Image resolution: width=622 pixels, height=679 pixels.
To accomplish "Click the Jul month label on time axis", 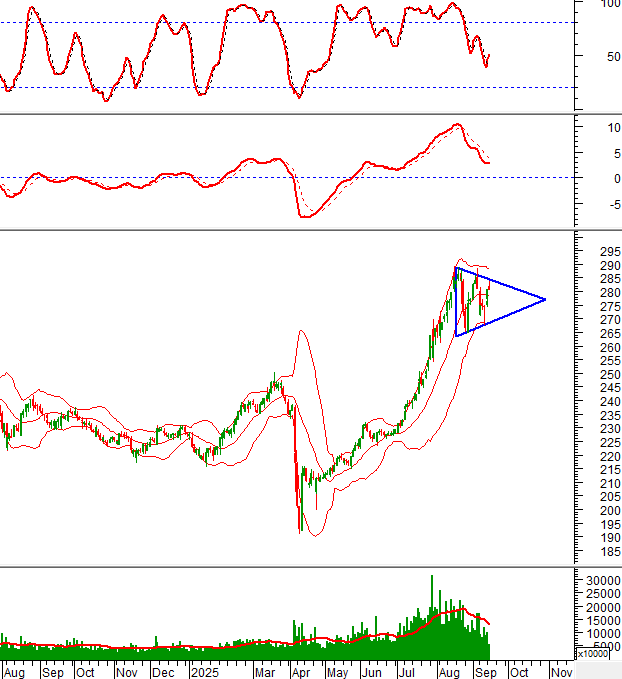I will [x=406, y=673].
